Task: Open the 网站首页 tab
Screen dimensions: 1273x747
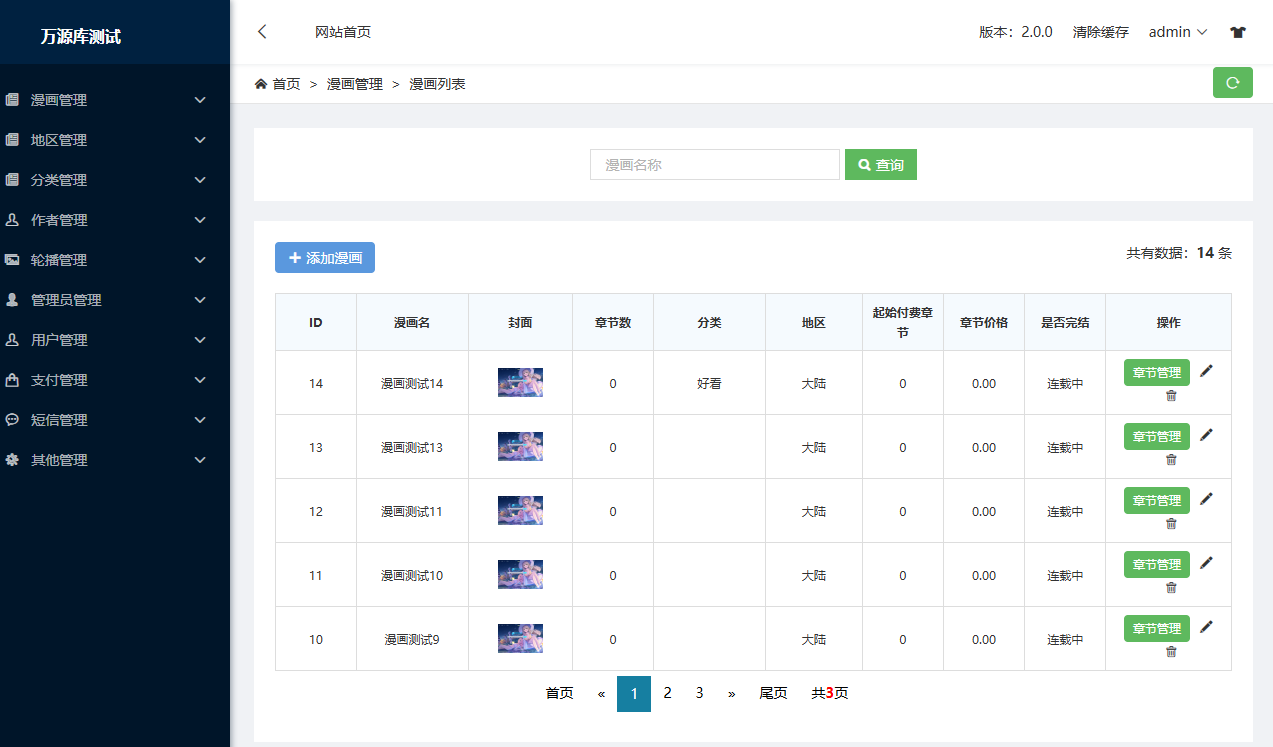Action: [343, 32]
